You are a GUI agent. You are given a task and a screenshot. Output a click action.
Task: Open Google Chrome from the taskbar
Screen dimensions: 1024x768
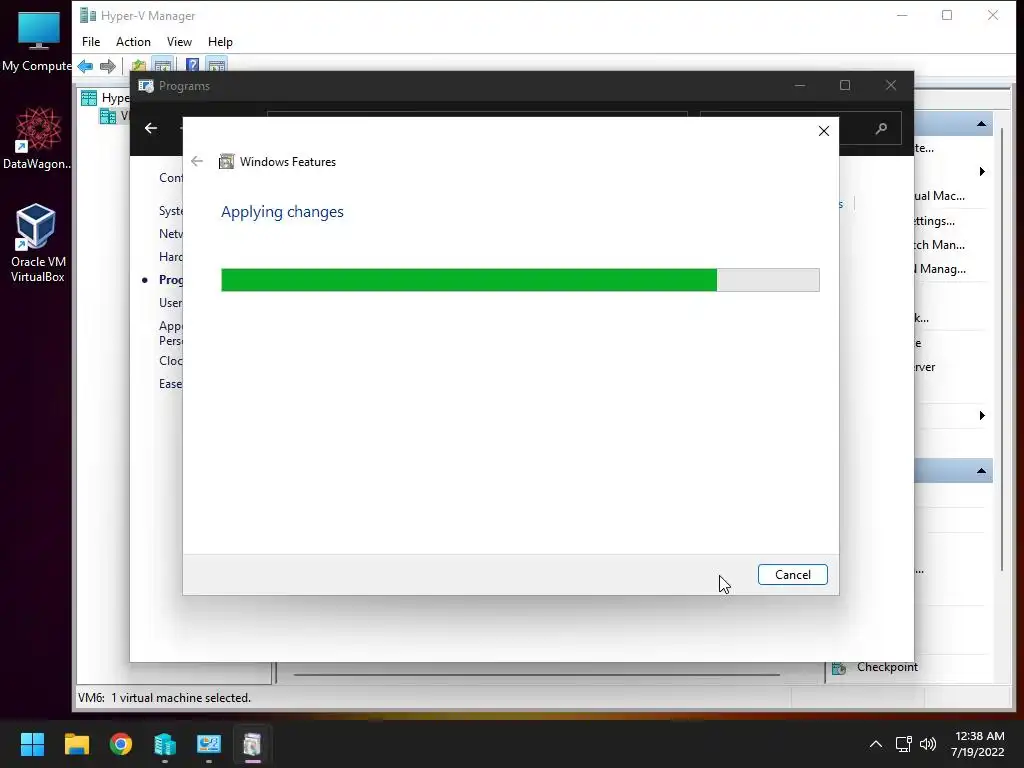point(121,744)
